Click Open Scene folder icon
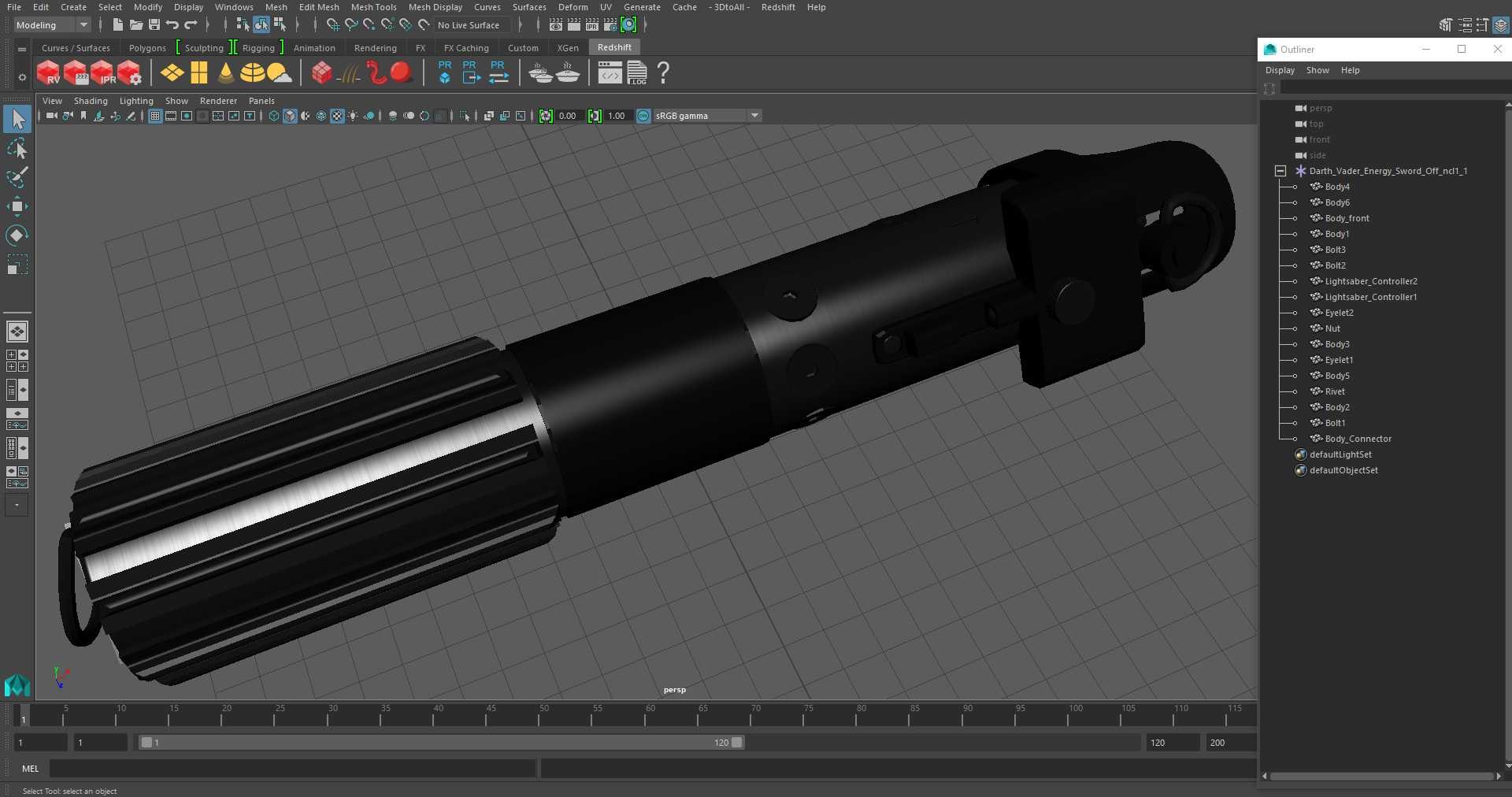The width and height of the screenshot is (1512, 797). 136,25
